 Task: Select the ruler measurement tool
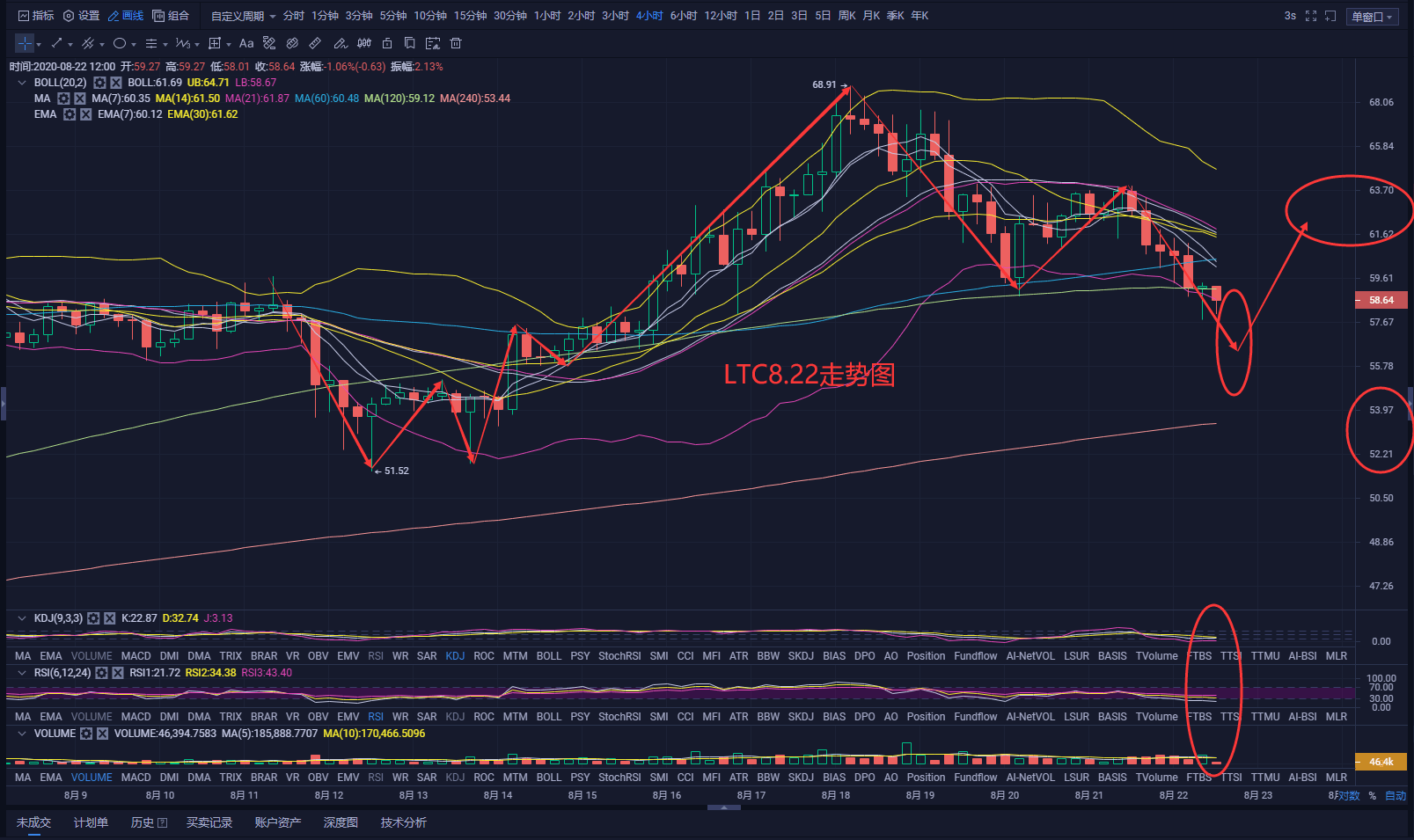point(315,43)
